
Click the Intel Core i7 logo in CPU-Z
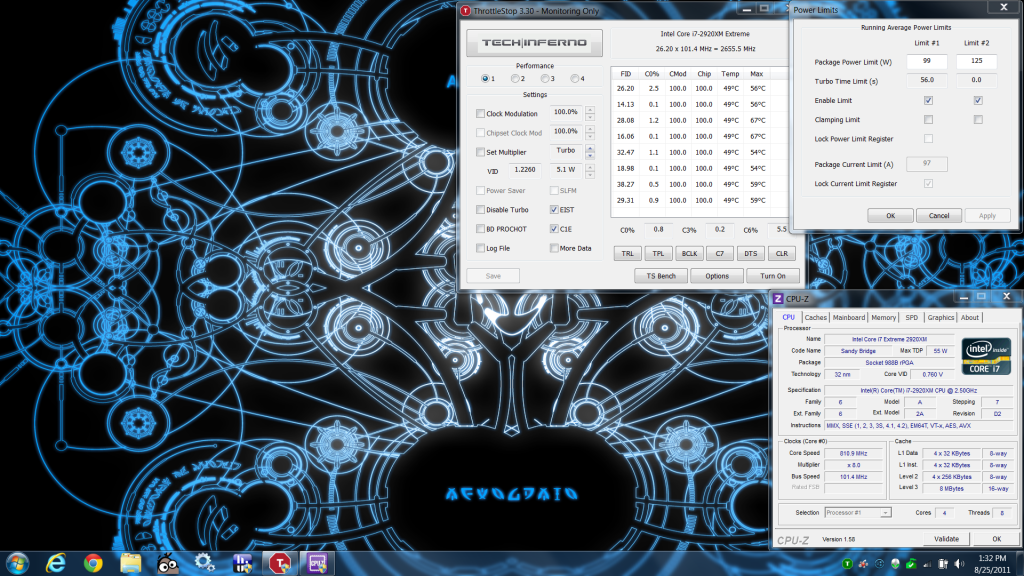[x=986, y=357]
